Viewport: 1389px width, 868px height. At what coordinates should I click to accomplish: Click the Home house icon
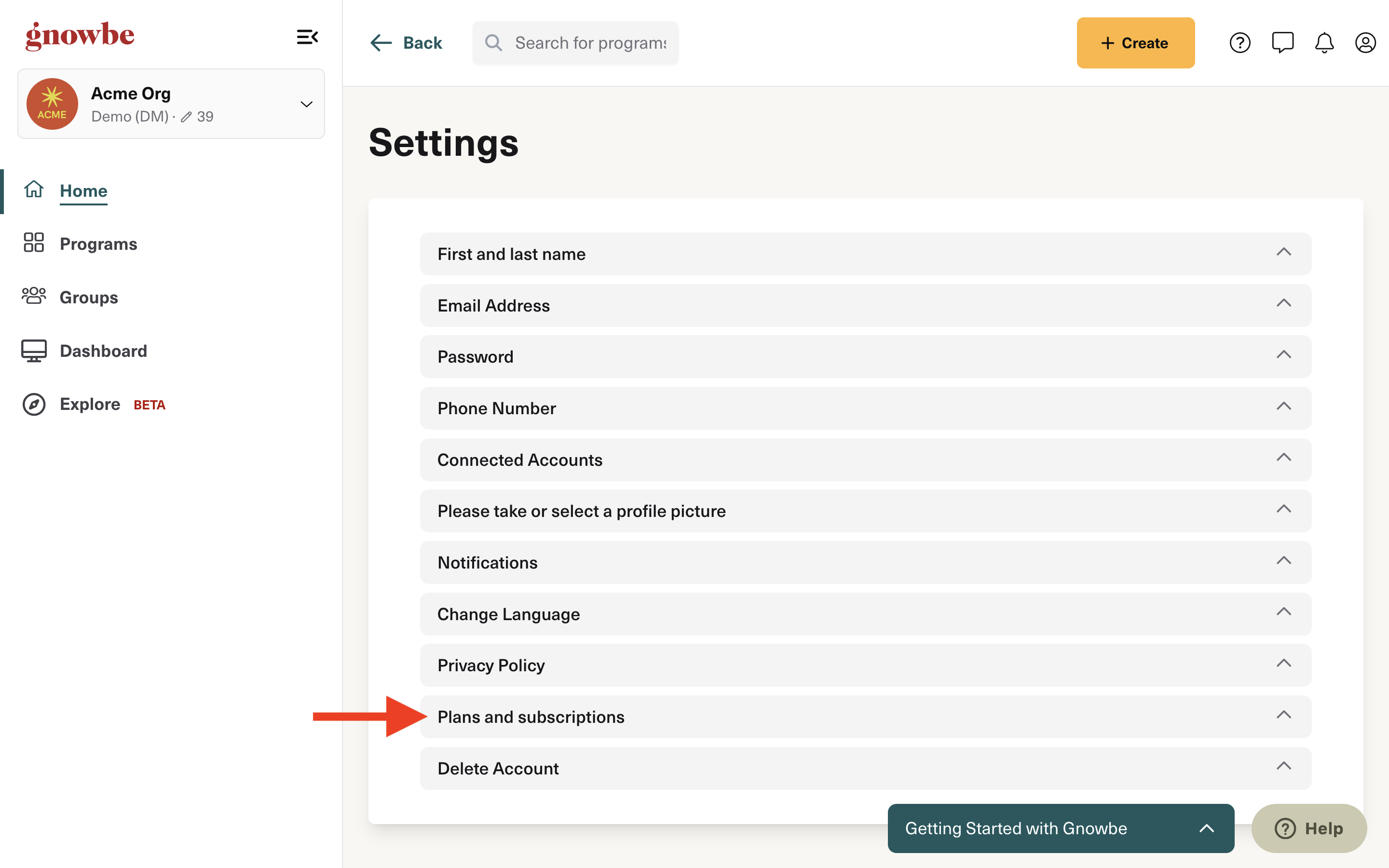pyautogui.click(x=34, y=190)
